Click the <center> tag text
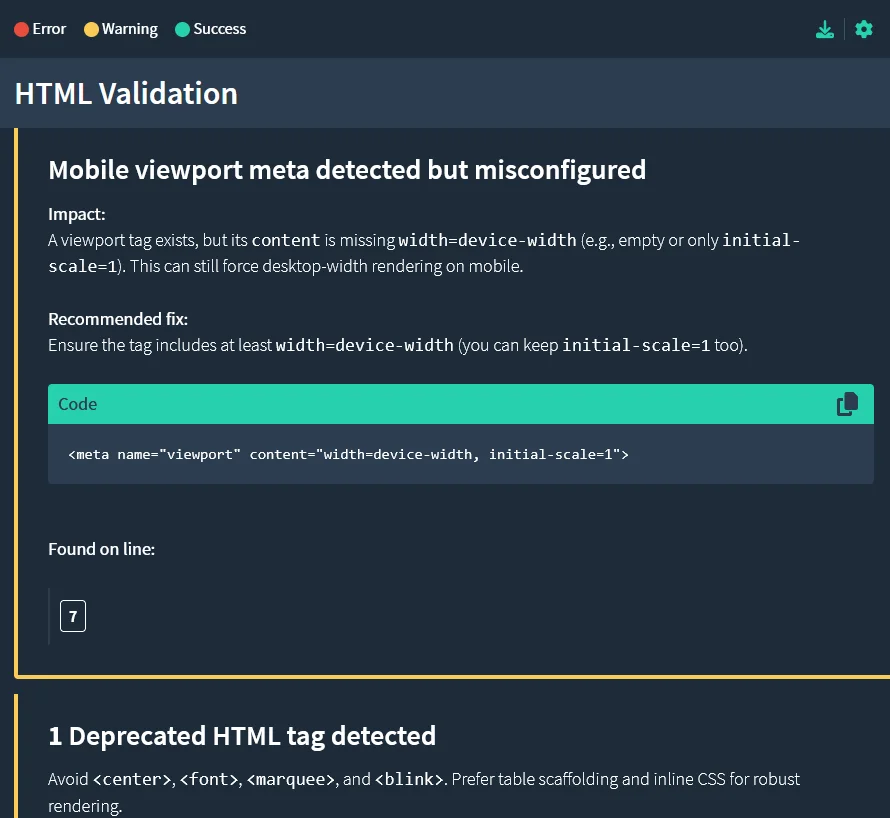Screen dimensions: 890x818 131,779
